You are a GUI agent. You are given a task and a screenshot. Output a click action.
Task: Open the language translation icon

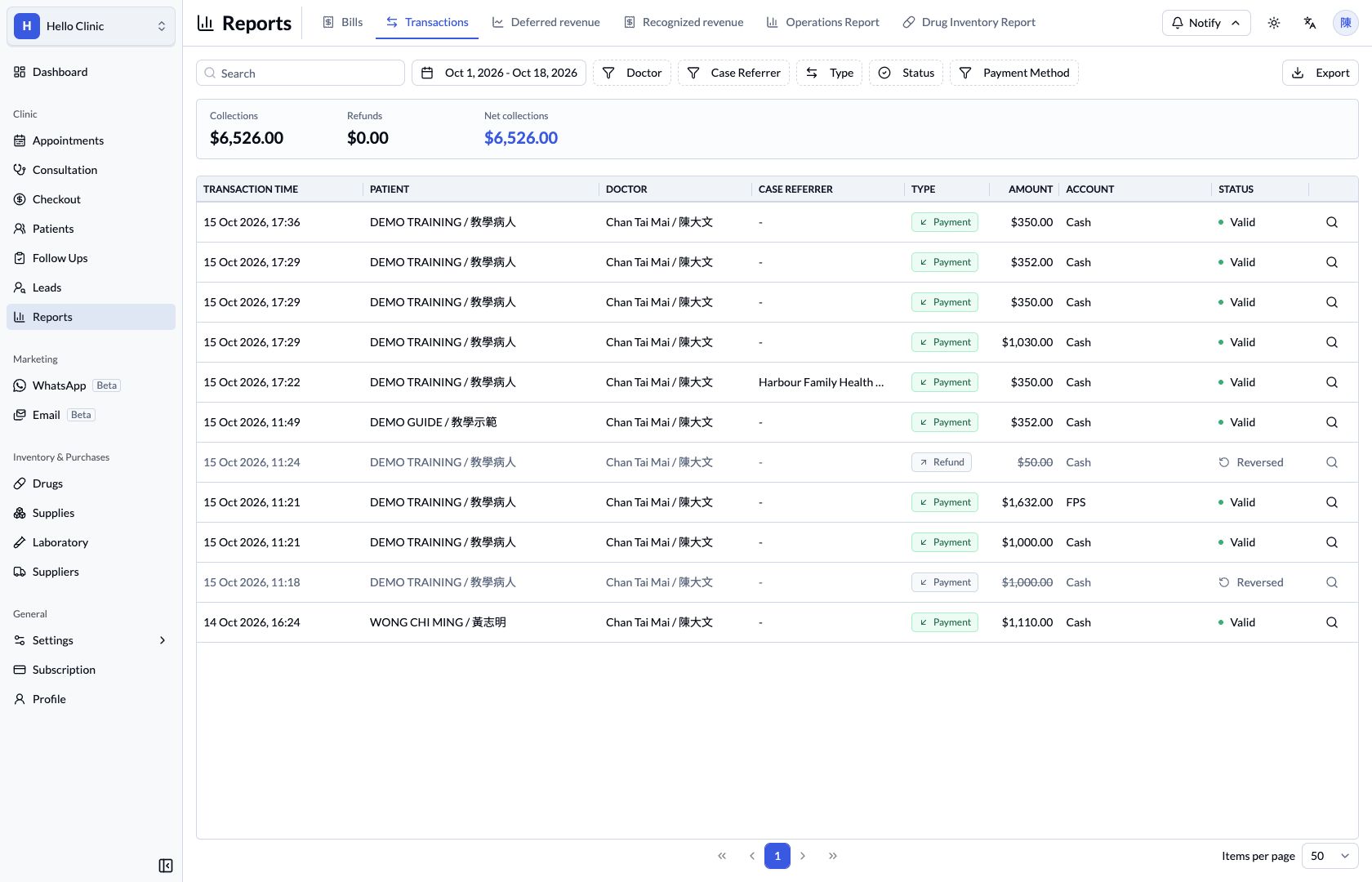(x=1310, y=23)
